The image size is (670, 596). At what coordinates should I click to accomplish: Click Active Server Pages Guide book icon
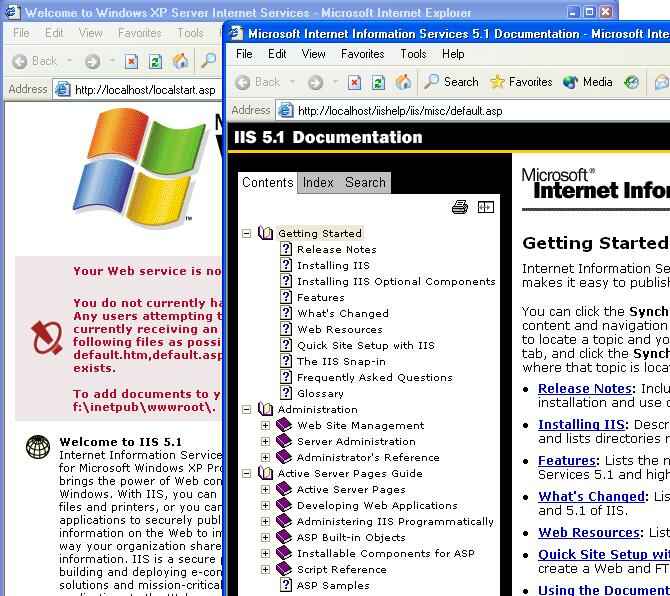(265, 473)
